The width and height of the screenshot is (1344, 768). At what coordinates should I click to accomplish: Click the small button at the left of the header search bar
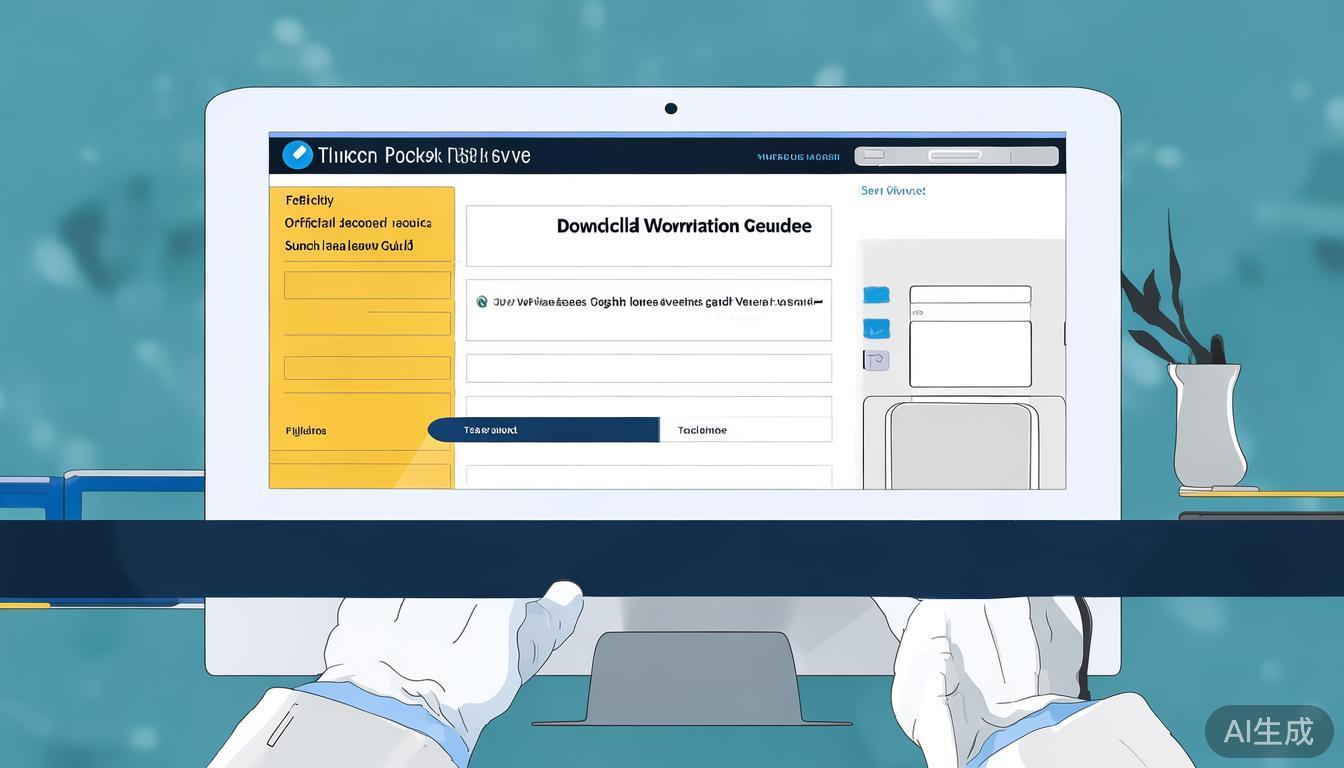coord(873,156)
